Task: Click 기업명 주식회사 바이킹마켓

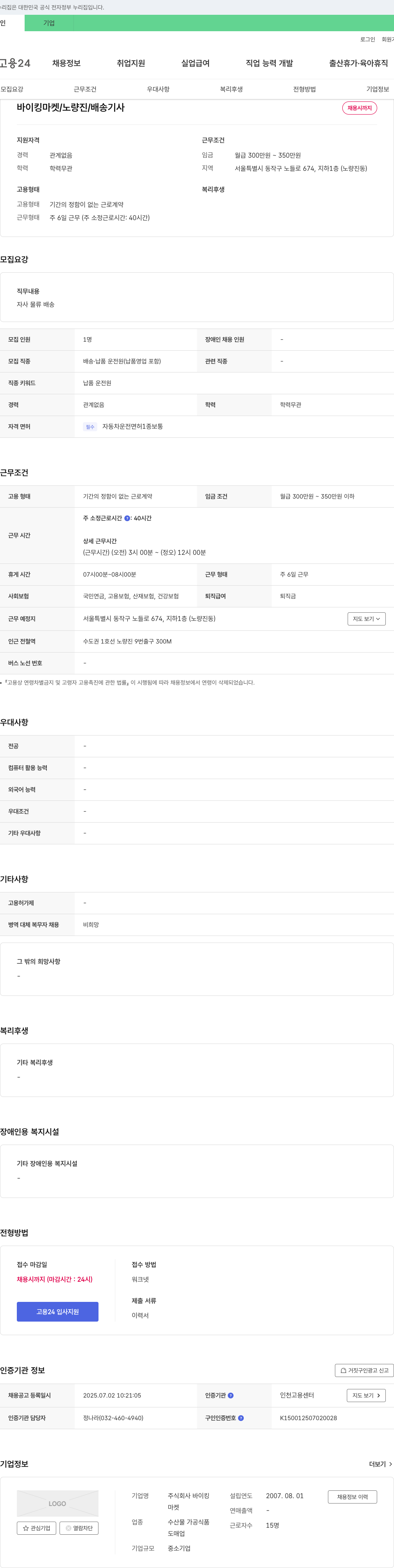Action: 188,1501
